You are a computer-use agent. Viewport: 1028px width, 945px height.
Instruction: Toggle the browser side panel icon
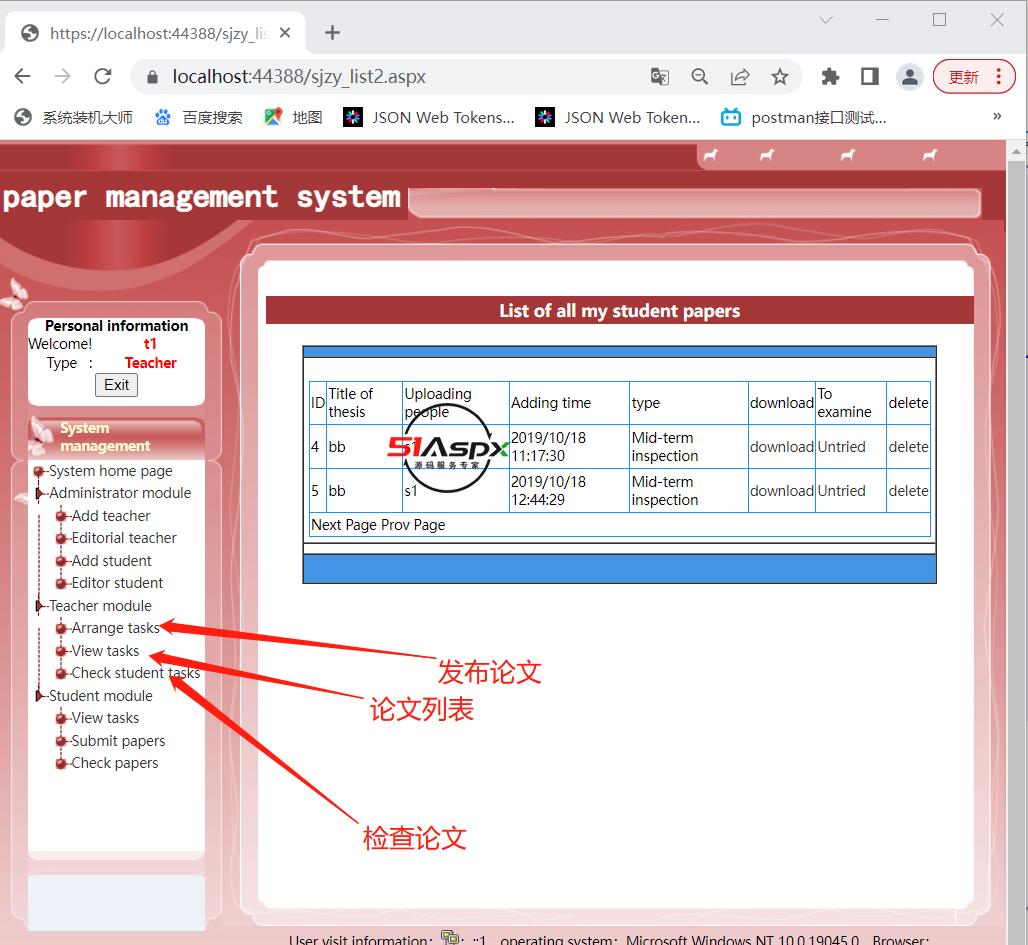click(869, 77)
